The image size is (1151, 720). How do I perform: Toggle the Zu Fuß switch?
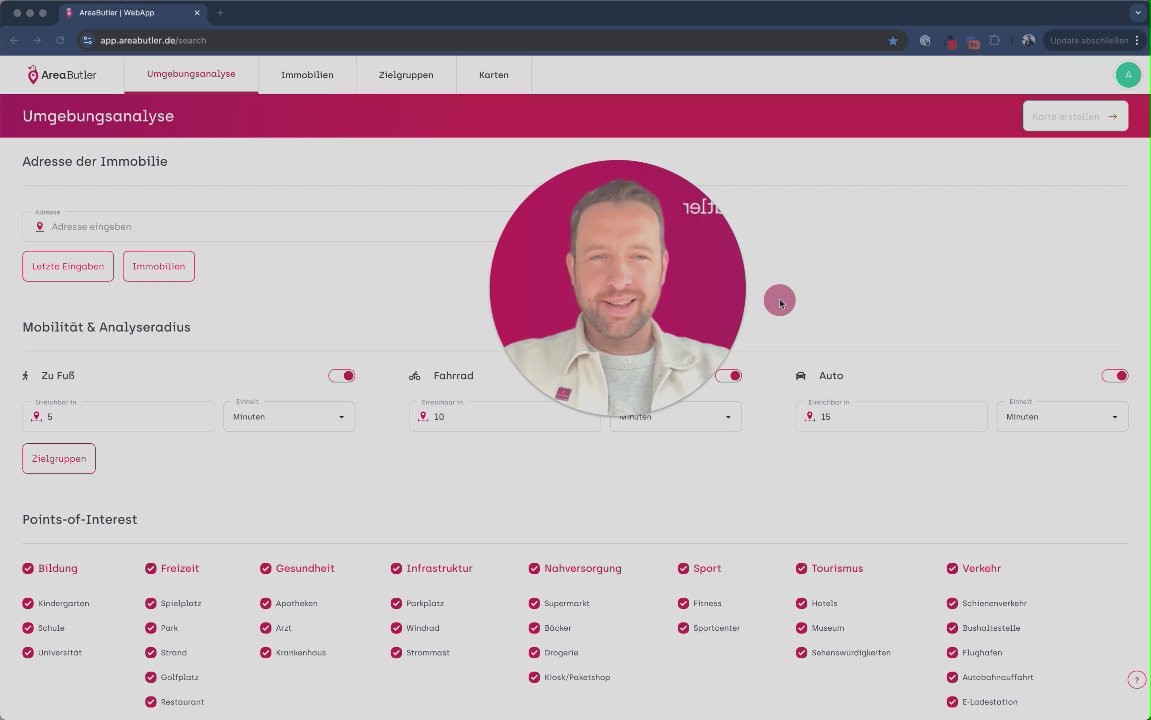(342, 376)
